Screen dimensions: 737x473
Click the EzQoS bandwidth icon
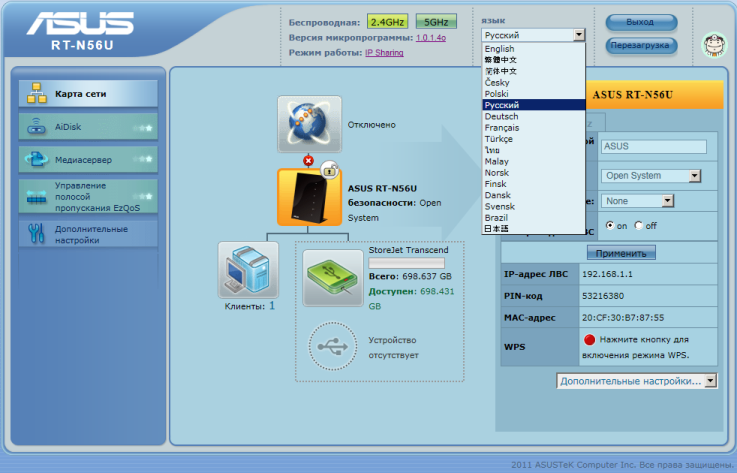coord(37,197)
